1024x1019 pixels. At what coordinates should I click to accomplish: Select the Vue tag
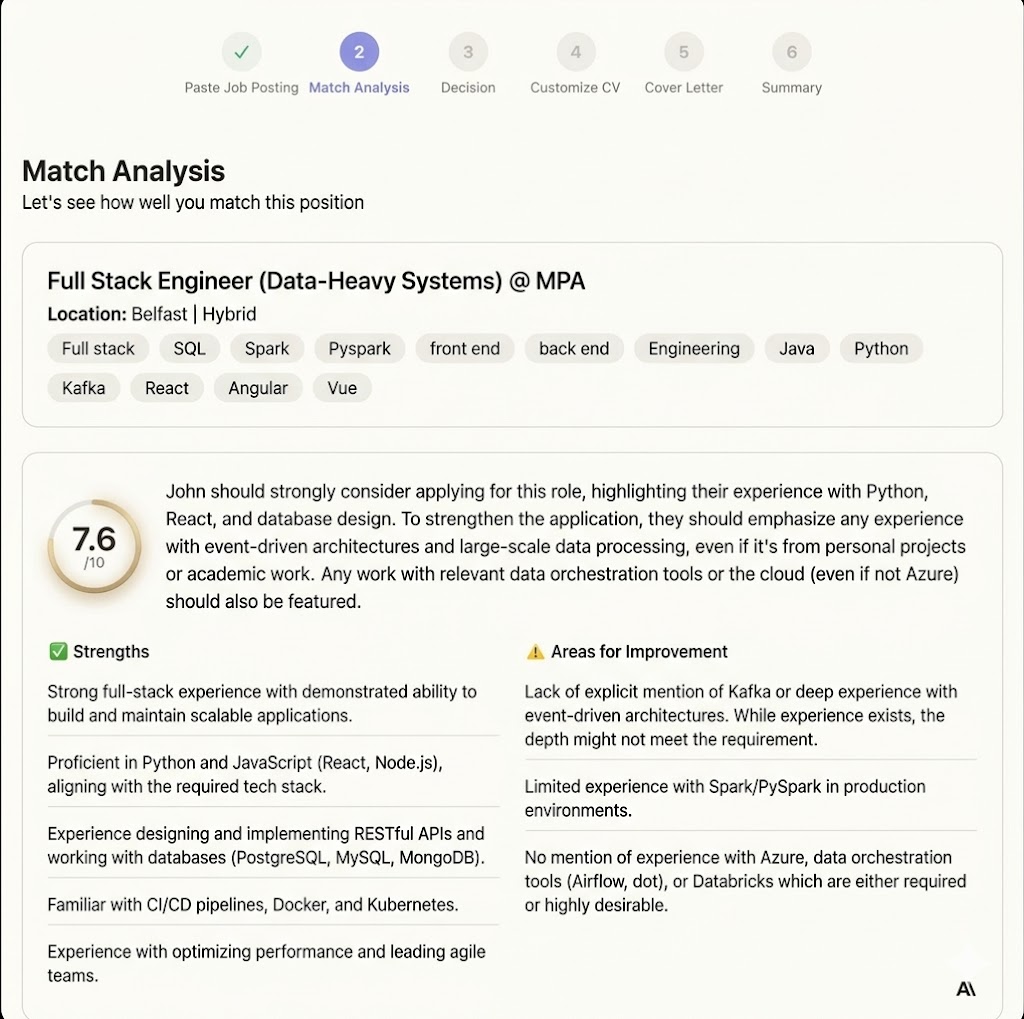[x=342, y=388]
